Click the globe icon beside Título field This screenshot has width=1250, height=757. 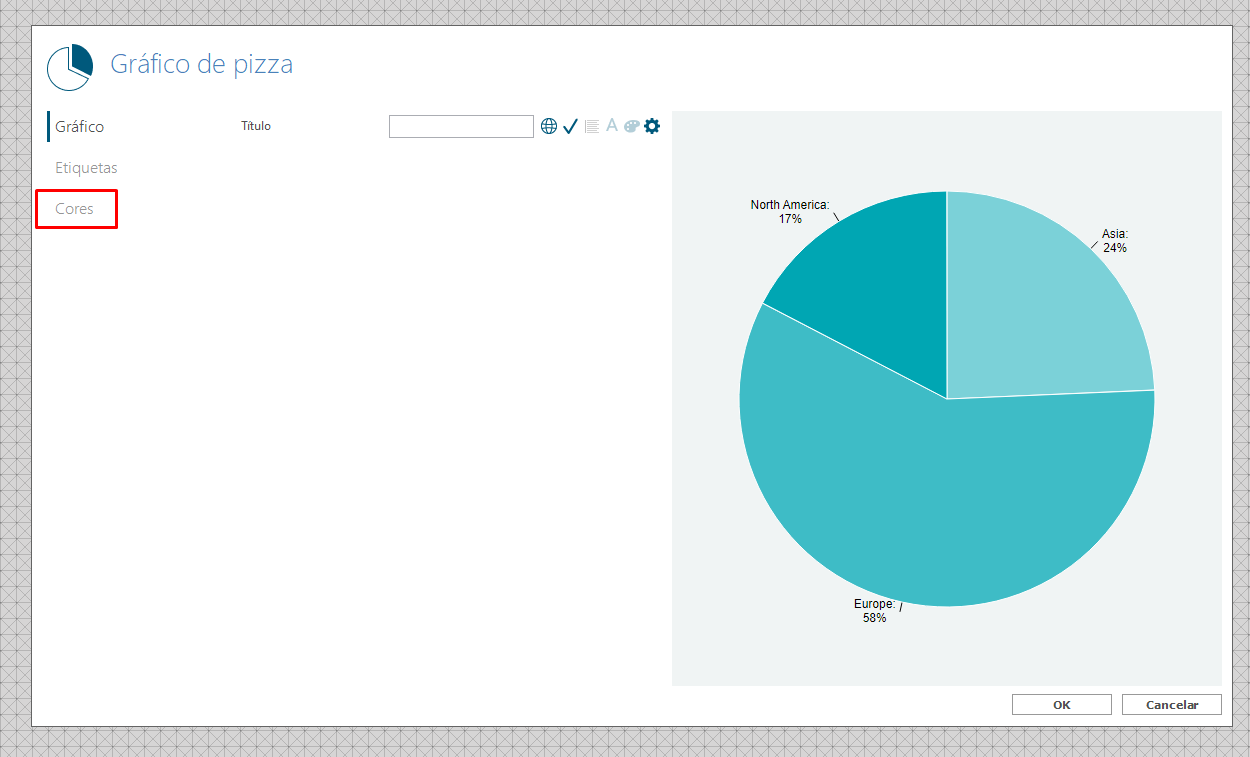(x=548, y=126)
